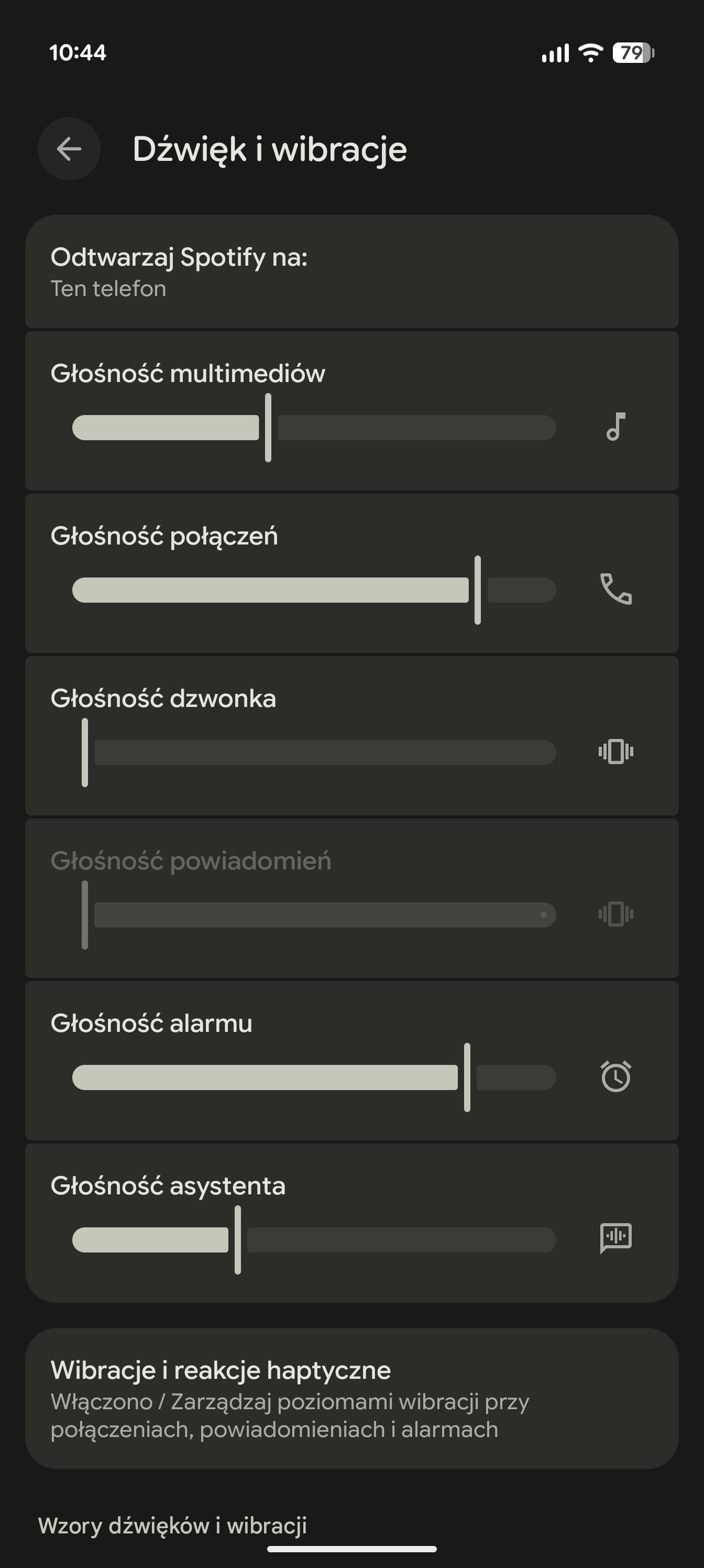Tap the Dźwięk i wibracje page title

coord(270,149)
